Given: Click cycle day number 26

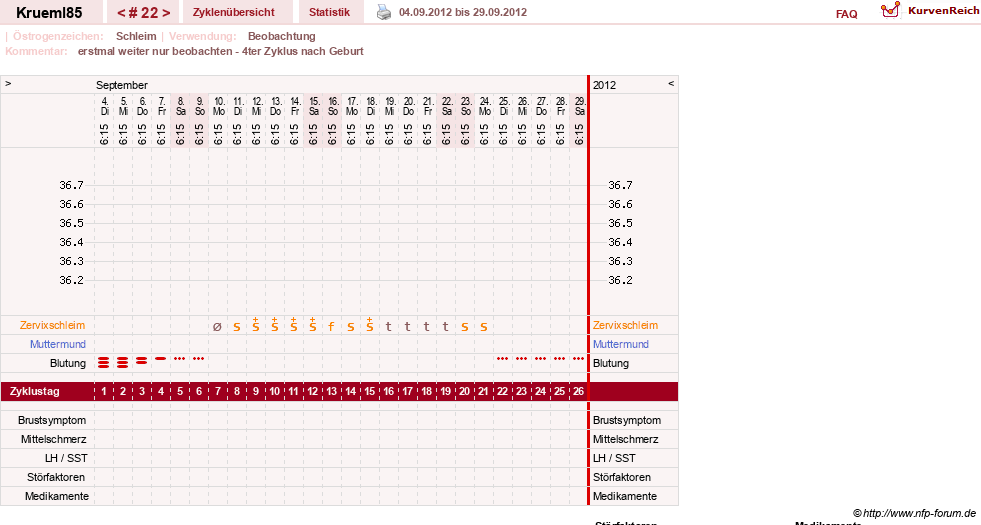Looking at the screenshot, I should (579, 391).
